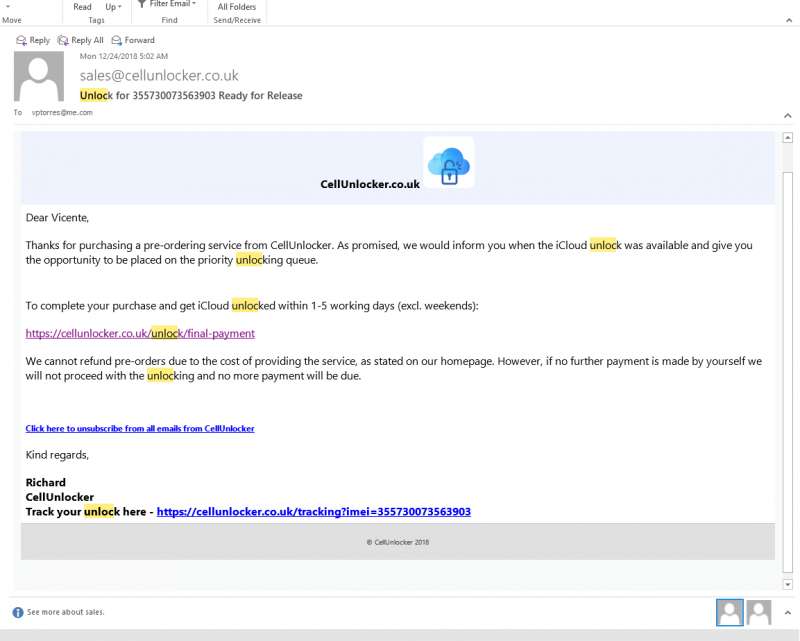Click the CellUnlocker cloud logo image
800x641 pixels.
coord(448,163)
